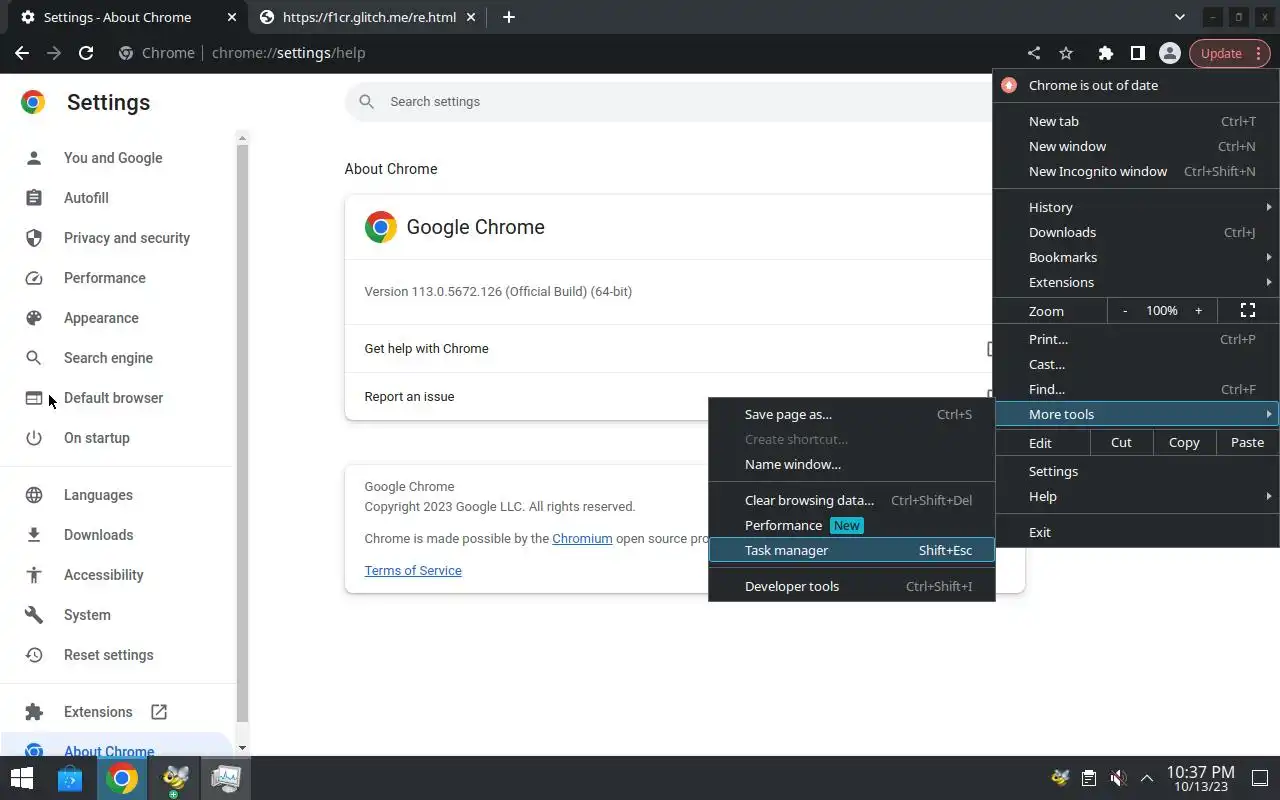Increase zoom with the plus button
Screen dimensions: 1280x800
pyautogui.click(x=1198, y=311)
